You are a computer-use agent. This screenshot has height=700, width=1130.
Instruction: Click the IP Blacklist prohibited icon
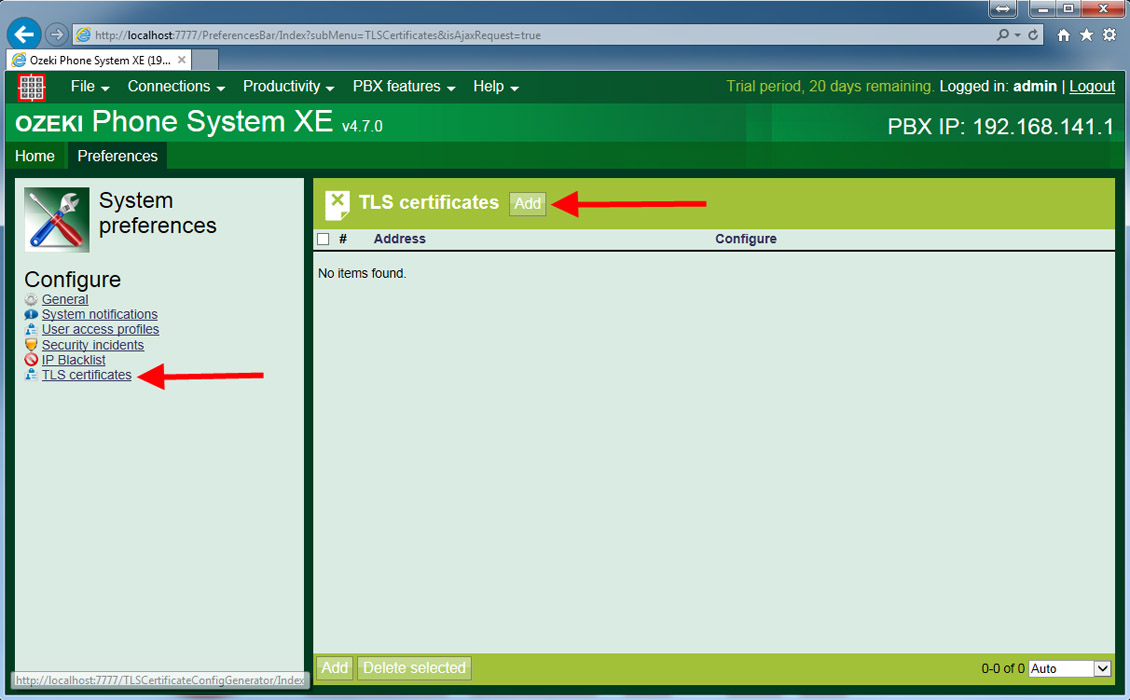[31, 360]
